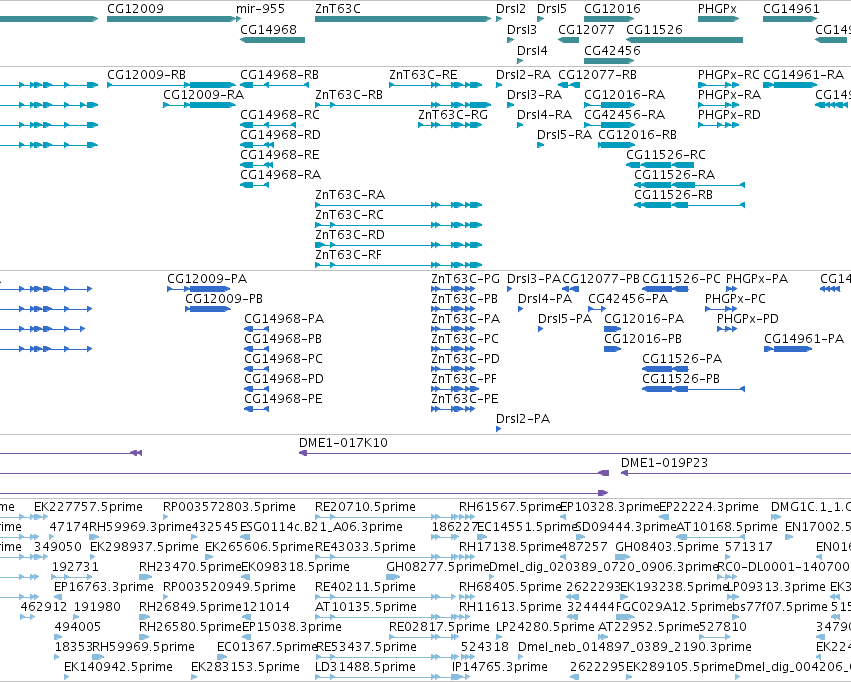Click the CG14961 gene label

tap(791, 9)
